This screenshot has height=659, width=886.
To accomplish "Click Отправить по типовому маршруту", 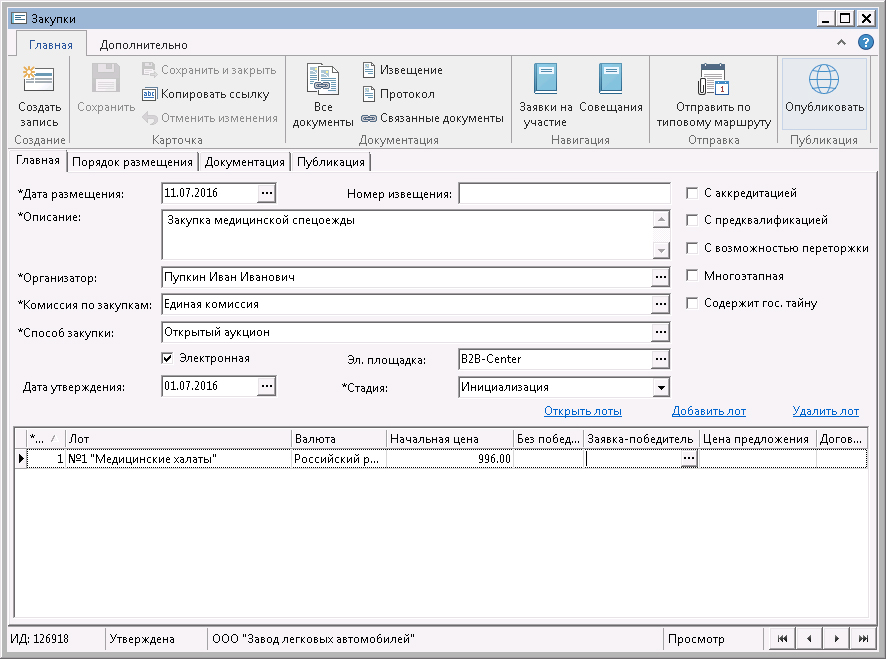I will point(713,96).
